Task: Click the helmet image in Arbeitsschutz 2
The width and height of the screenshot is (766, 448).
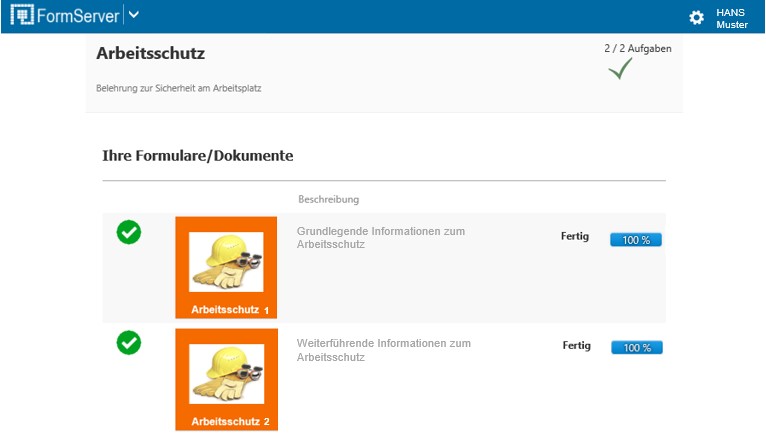Action: (226, 373)
